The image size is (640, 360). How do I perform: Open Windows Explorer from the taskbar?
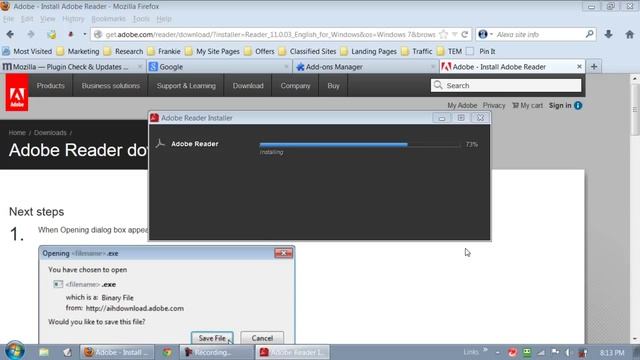click(x=44, y=352)
